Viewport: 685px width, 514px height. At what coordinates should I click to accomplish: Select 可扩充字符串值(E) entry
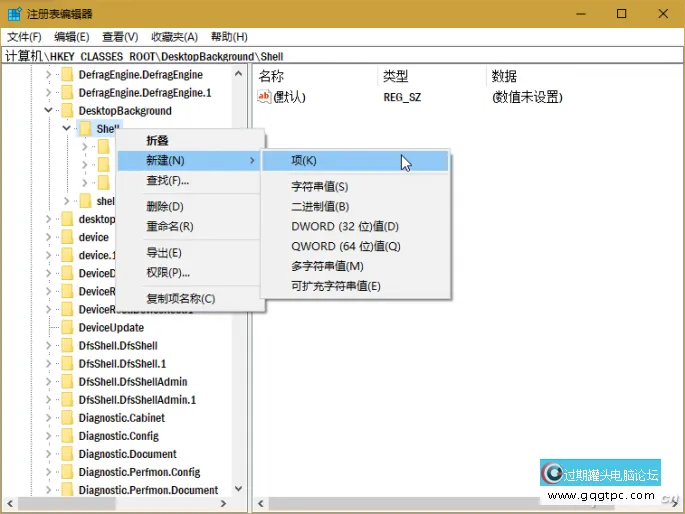(355, 286)
